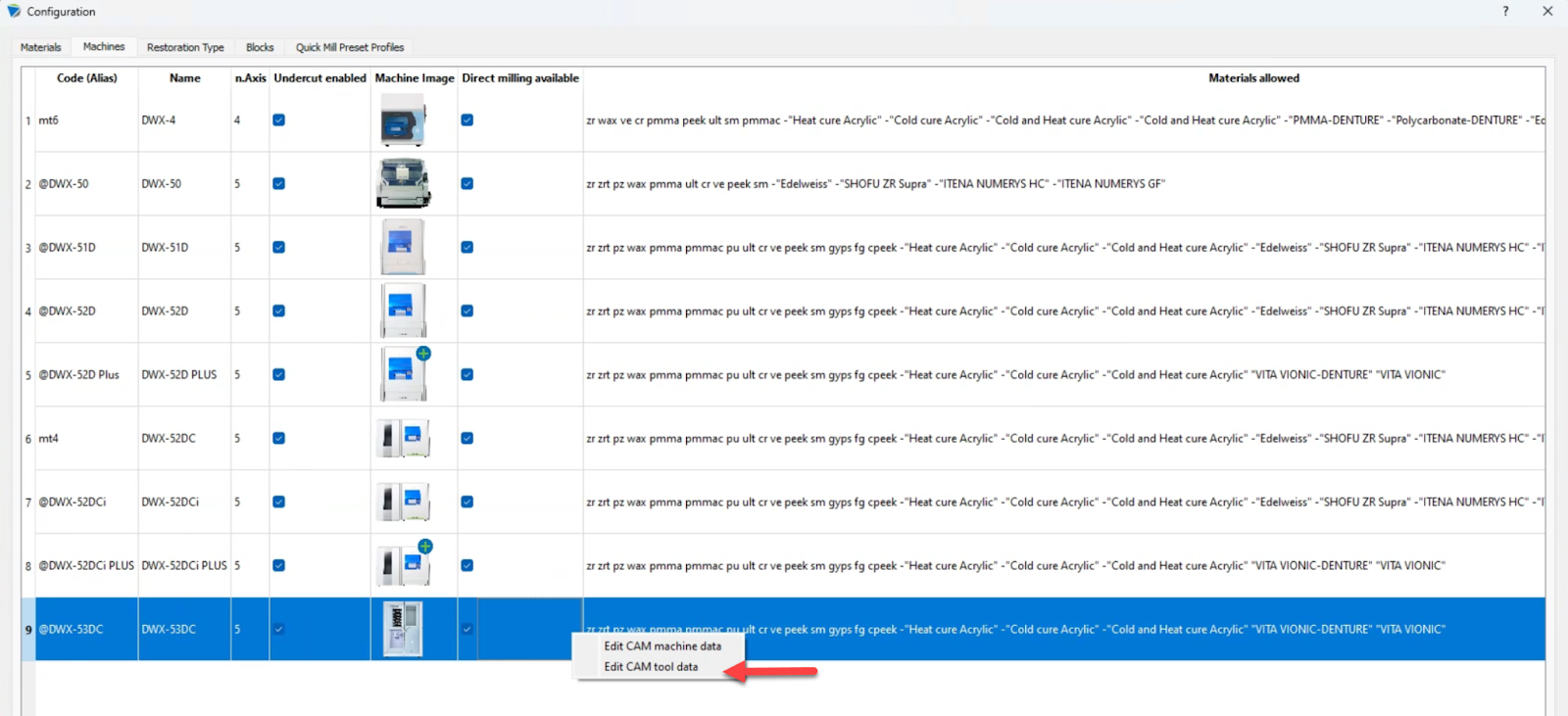The height and width of the screenshot is (716, 1568).
Task: Open Quick Mill Preset Profiles tab
Action: click(350, 47)
